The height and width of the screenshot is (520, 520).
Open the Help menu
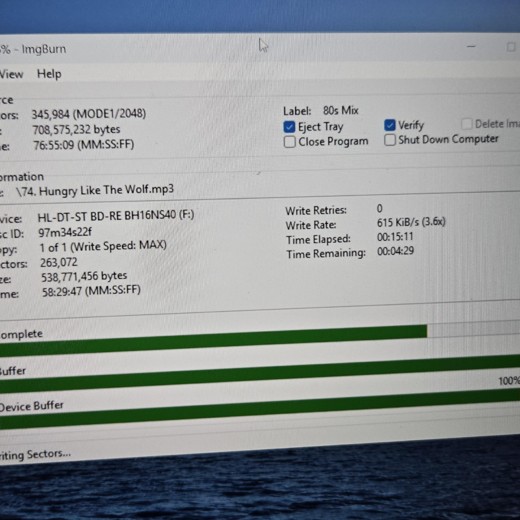pos(49,74)
